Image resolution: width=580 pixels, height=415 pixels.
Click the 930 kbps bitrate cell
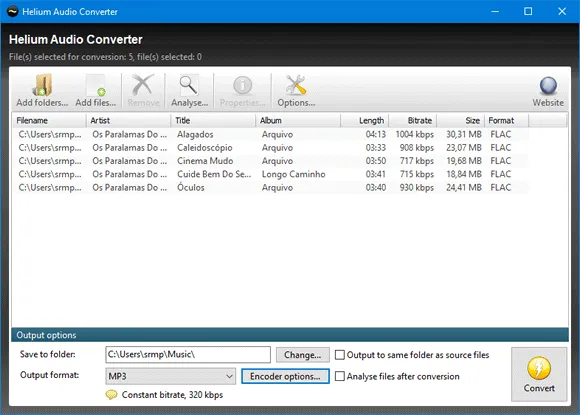tap(417, 188)
